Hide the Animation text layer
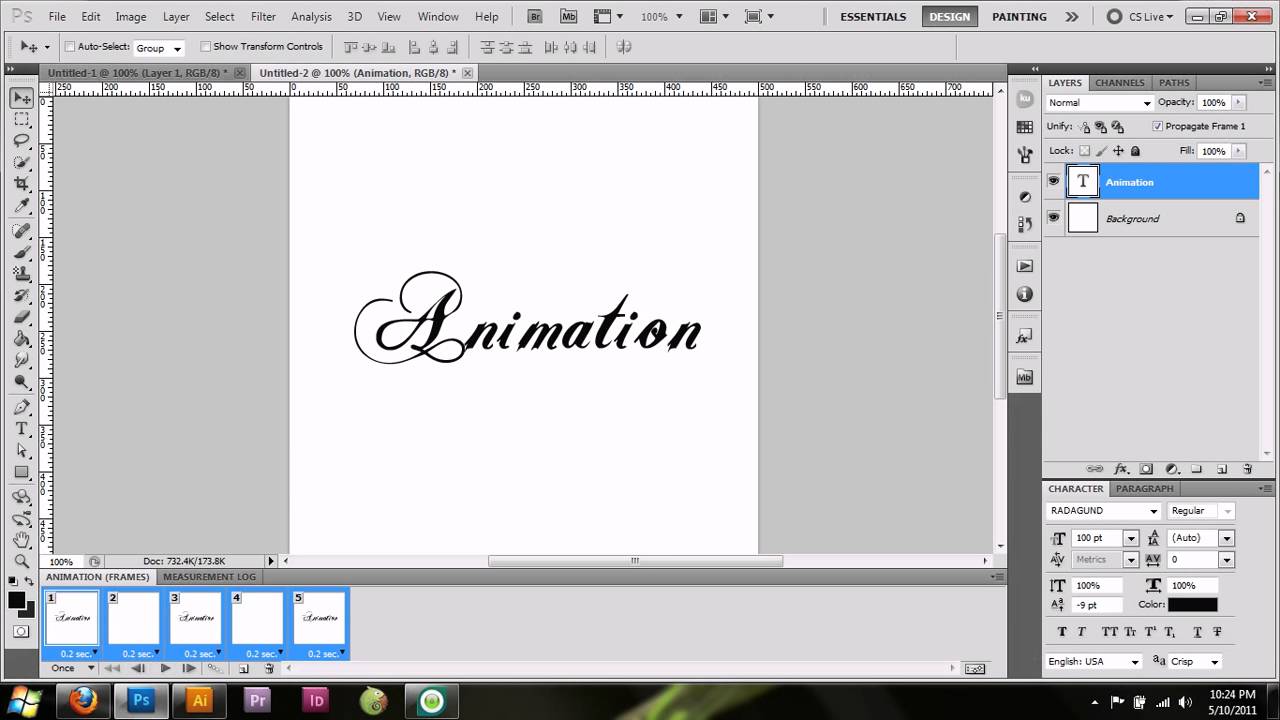The image size is (1280, 720). [1053, 181]
